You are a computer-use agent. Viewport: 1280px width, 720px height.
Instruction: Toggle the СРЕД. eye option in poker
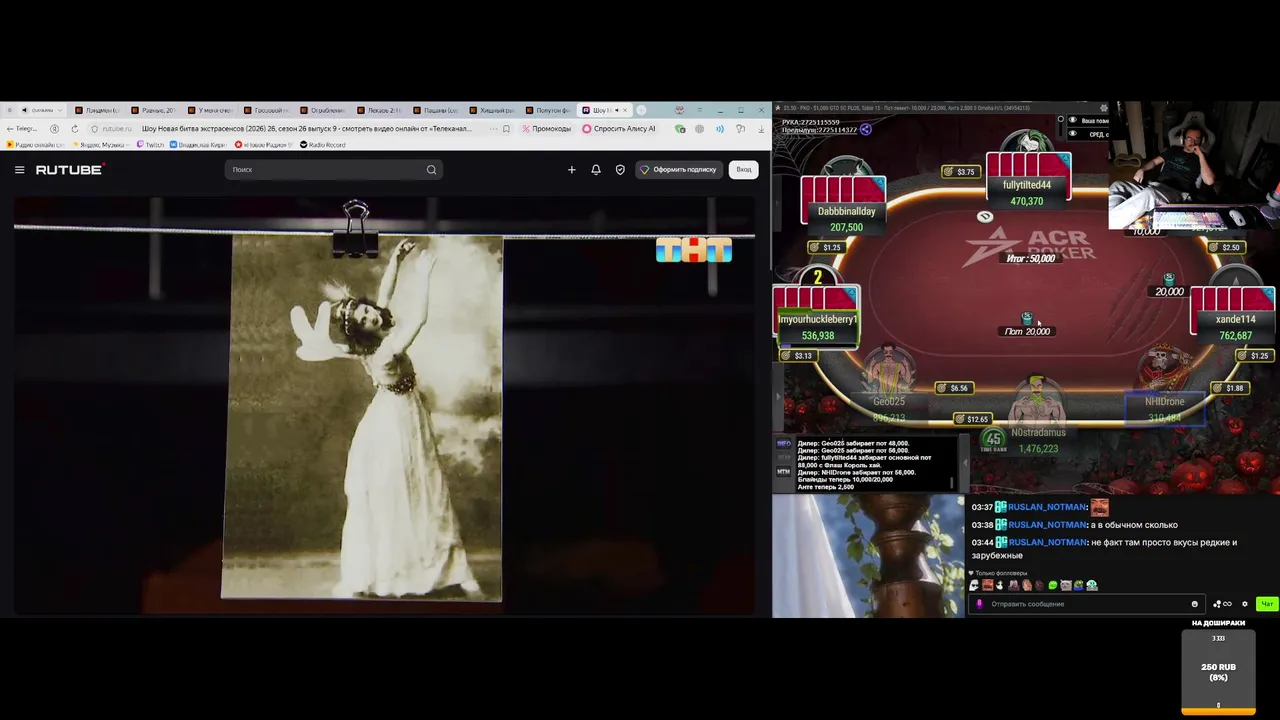(x=1073, y=133)
